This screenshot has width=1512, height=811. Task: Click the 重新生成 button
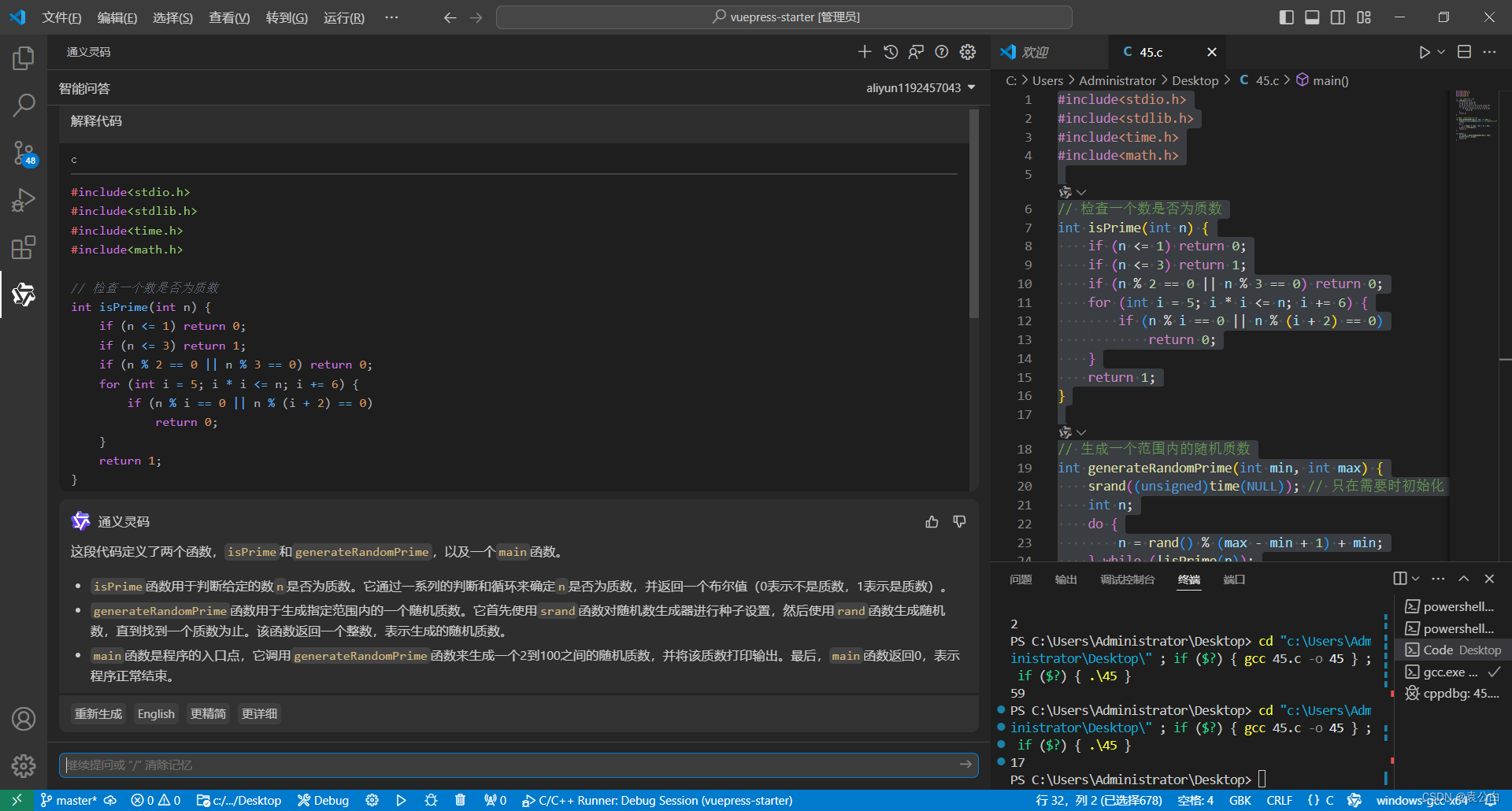98,714
